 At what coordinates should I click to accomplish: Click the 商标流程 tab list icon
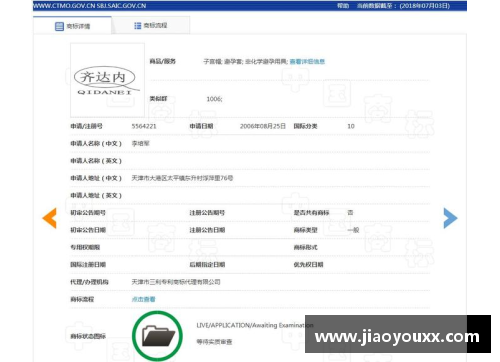point(137,26)
